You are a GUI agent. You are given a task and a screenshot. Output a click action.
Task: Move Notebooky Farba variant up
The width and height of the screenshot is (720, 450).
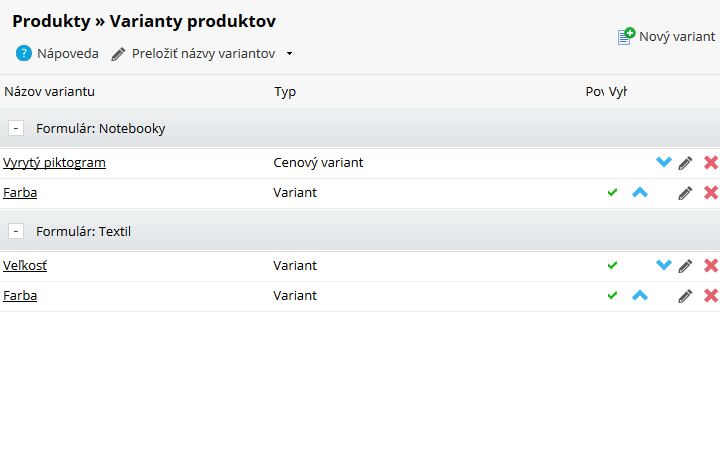click(640, 192)
